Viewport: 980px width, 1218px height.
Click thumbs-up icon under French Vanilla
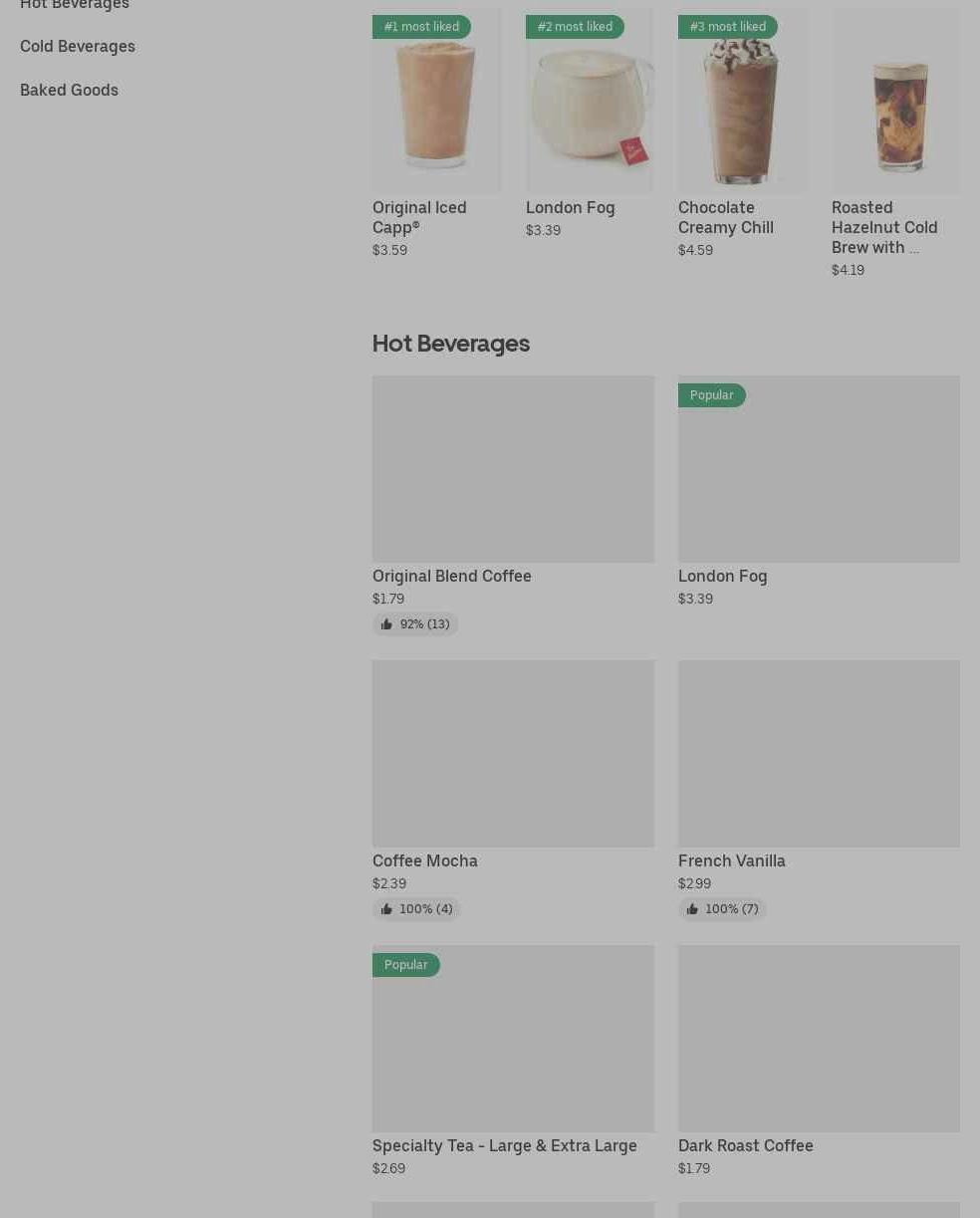click(692, 909)
